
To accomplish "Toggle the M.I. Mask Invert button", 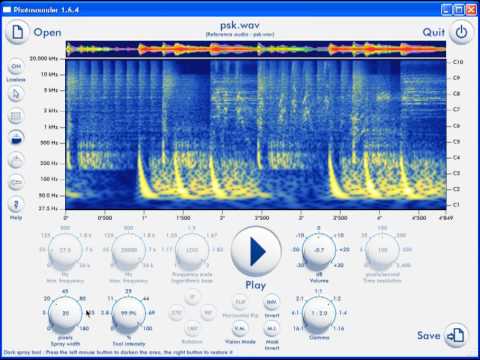I will tap(272, 329).
